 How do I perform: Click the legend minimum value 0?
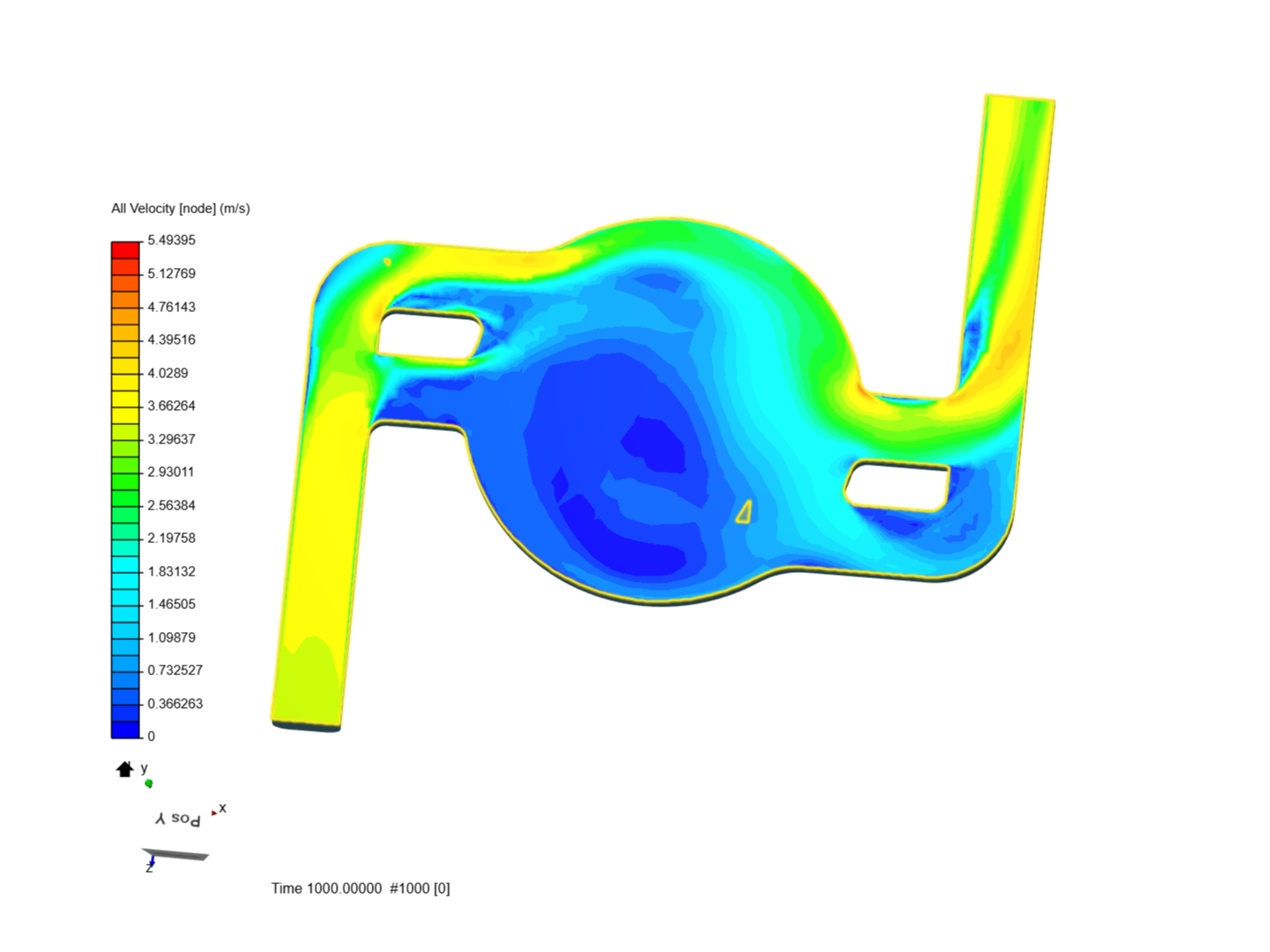(151, 736)
